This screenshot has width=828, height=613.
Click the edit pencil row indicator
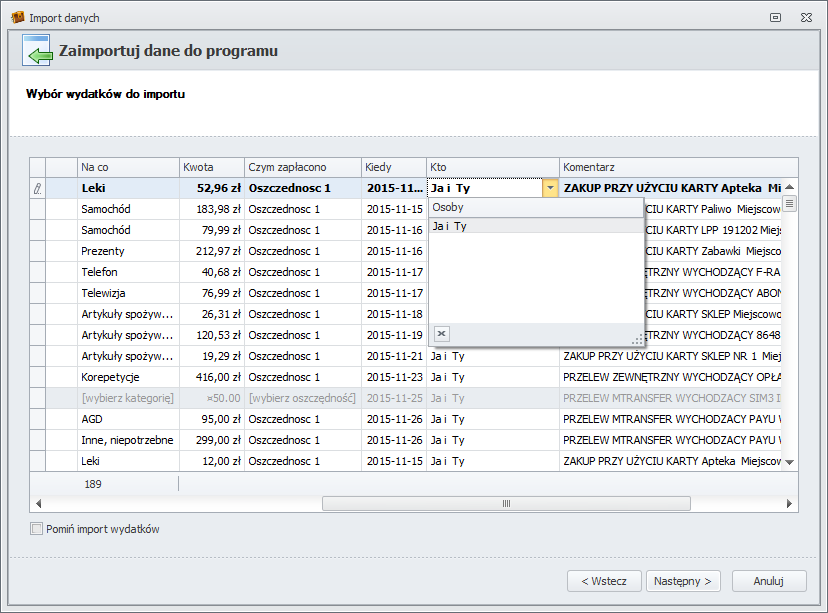(38, 188)
